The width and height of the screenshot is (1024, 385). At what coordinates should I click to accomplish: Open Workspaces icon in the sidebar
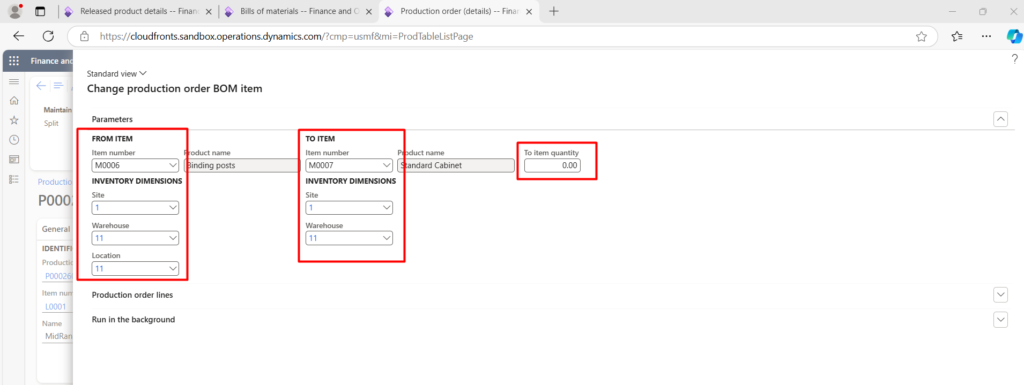pyautogui.click(x=14, y=159)
